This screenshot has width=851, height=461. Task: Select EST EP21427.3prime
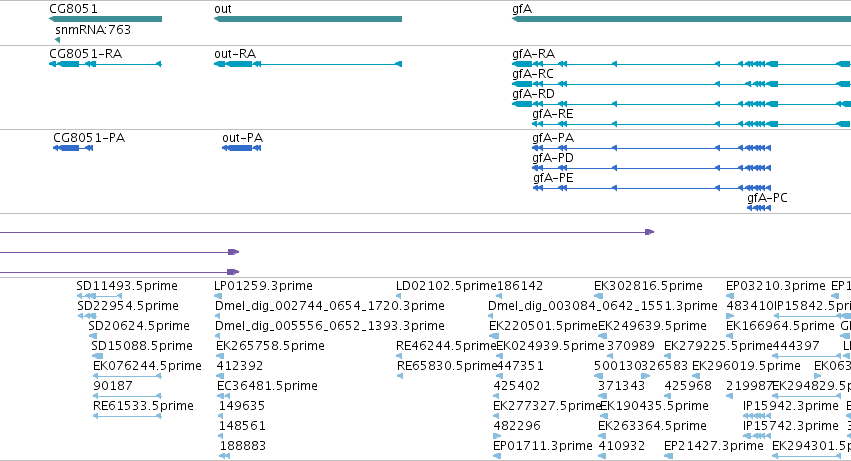pyautogui.click(x=714, y=446)
